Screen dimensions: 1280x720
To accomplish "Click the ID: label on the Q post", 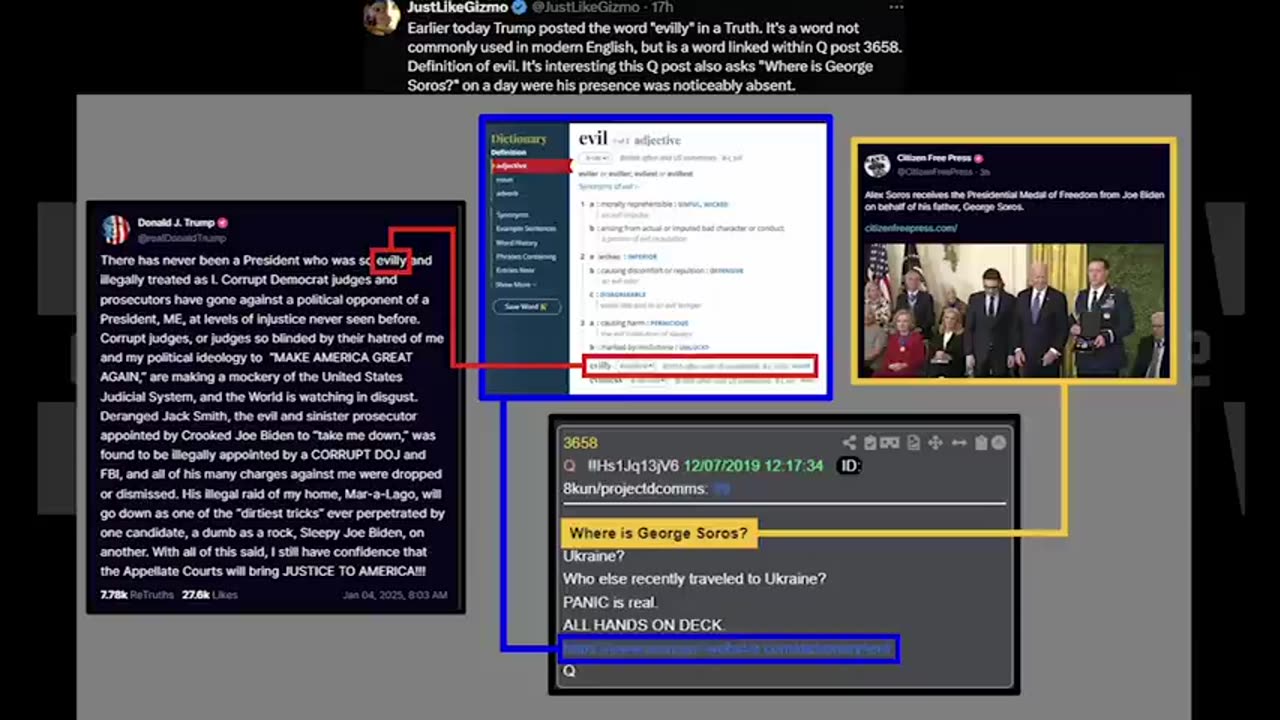I will (x=849, y=466).
